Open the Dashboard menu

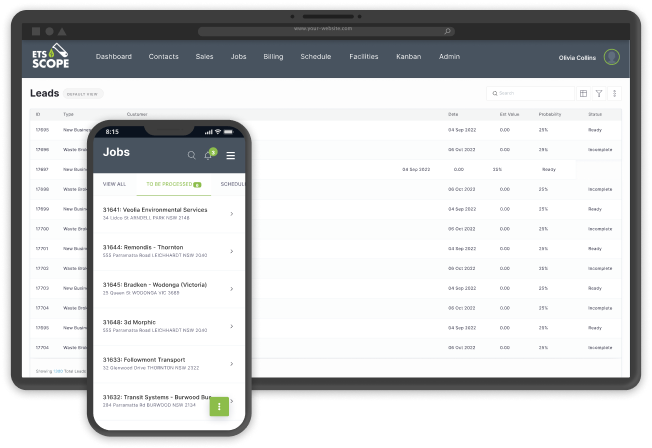click(x=114, y=57)
